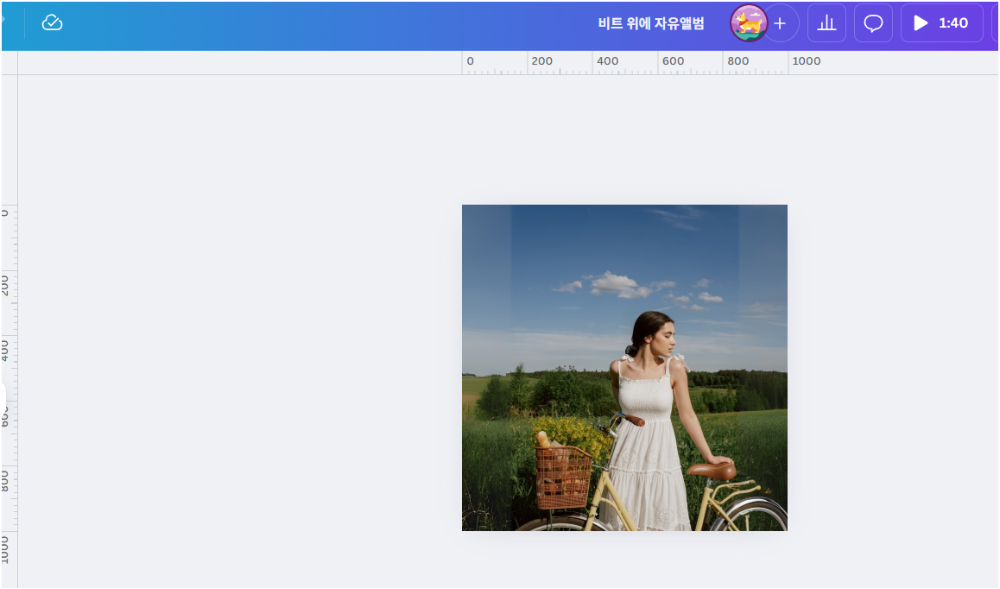Click the cloud save status icon
Viewport: 1000px width, 589px height.
(x=52, y=22)
